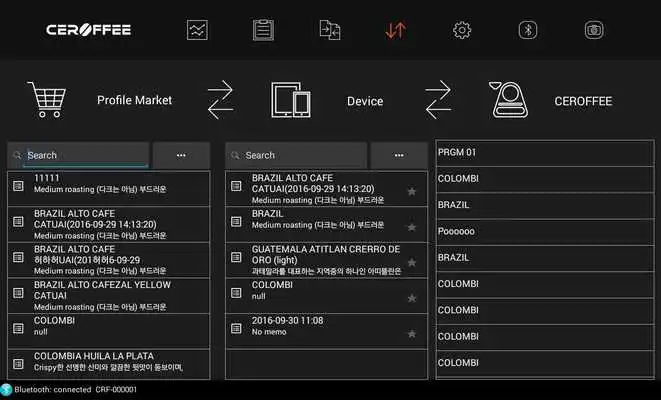Select market profile BRAZIL ALTO CAFE 허하허UAI

coord(109,260)
